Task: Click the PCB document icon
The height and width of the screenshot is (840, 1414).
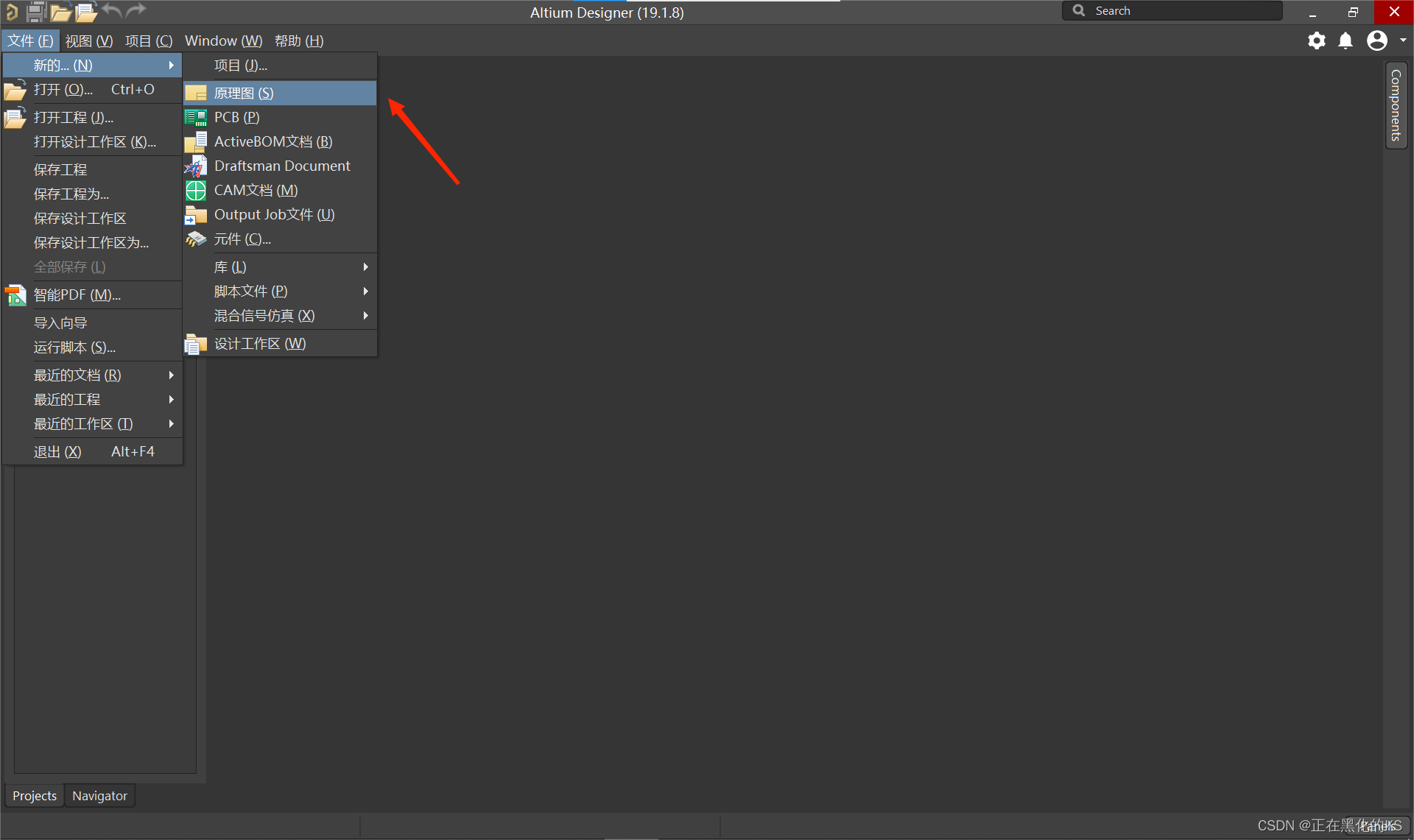Action: pos(196,118)
